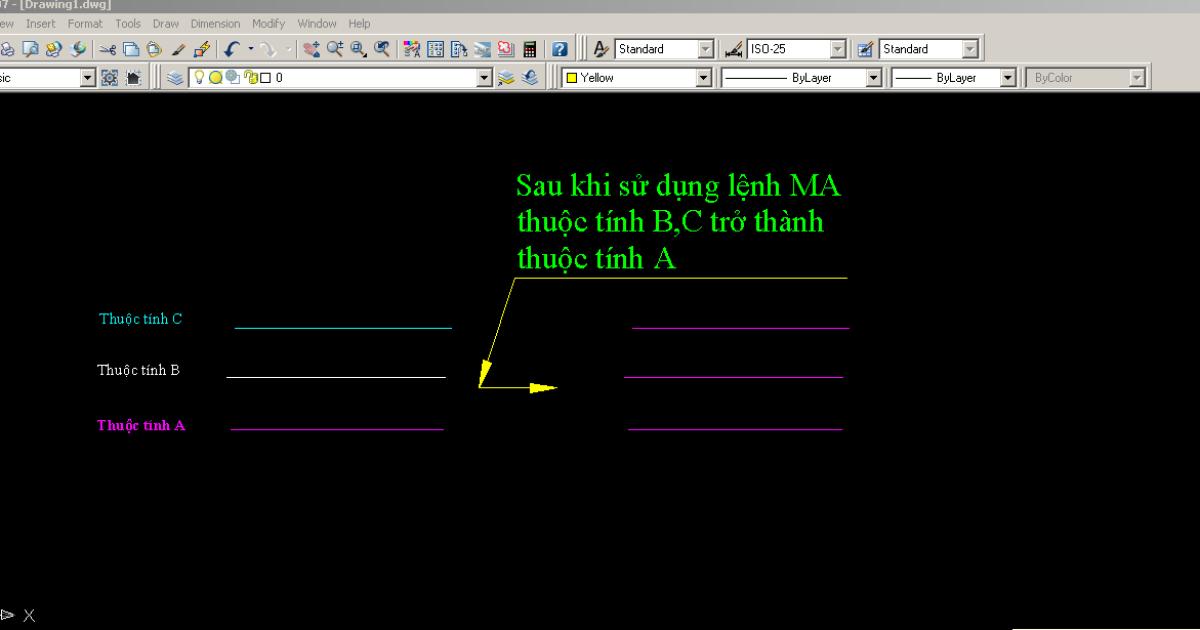Toggle layer 0 viewport freeze icon
Screen dimensions: 1200x630
coord(231,77)
